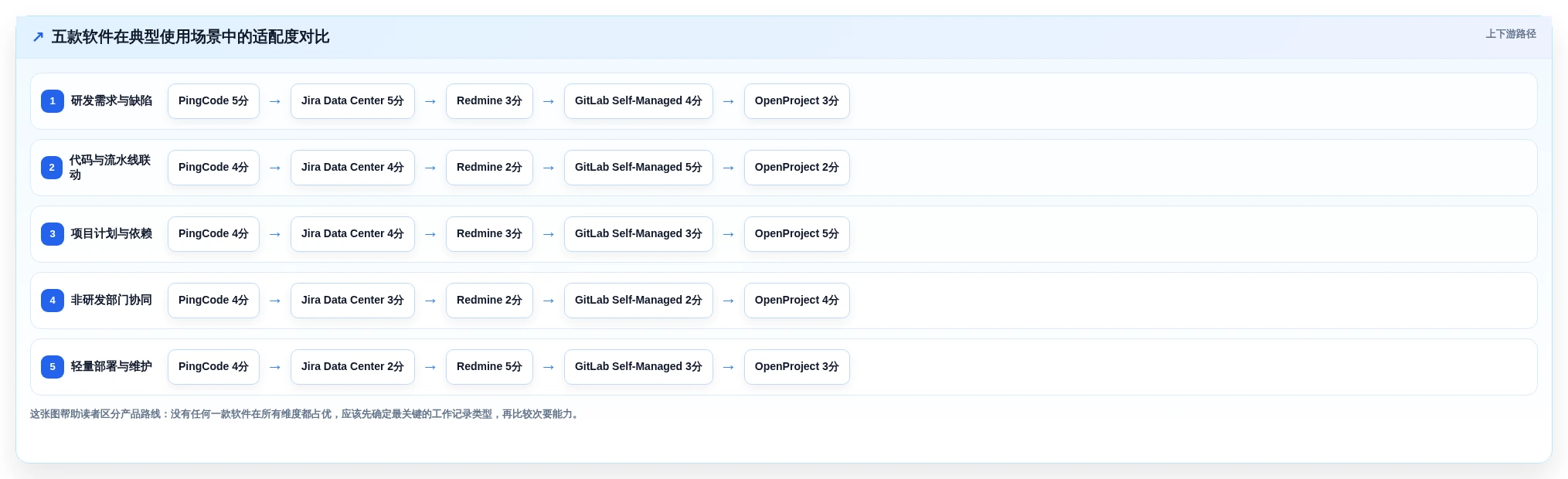Click PingCode 5分 in the 研发需求与缺陷 row

[x=213, y=101]
